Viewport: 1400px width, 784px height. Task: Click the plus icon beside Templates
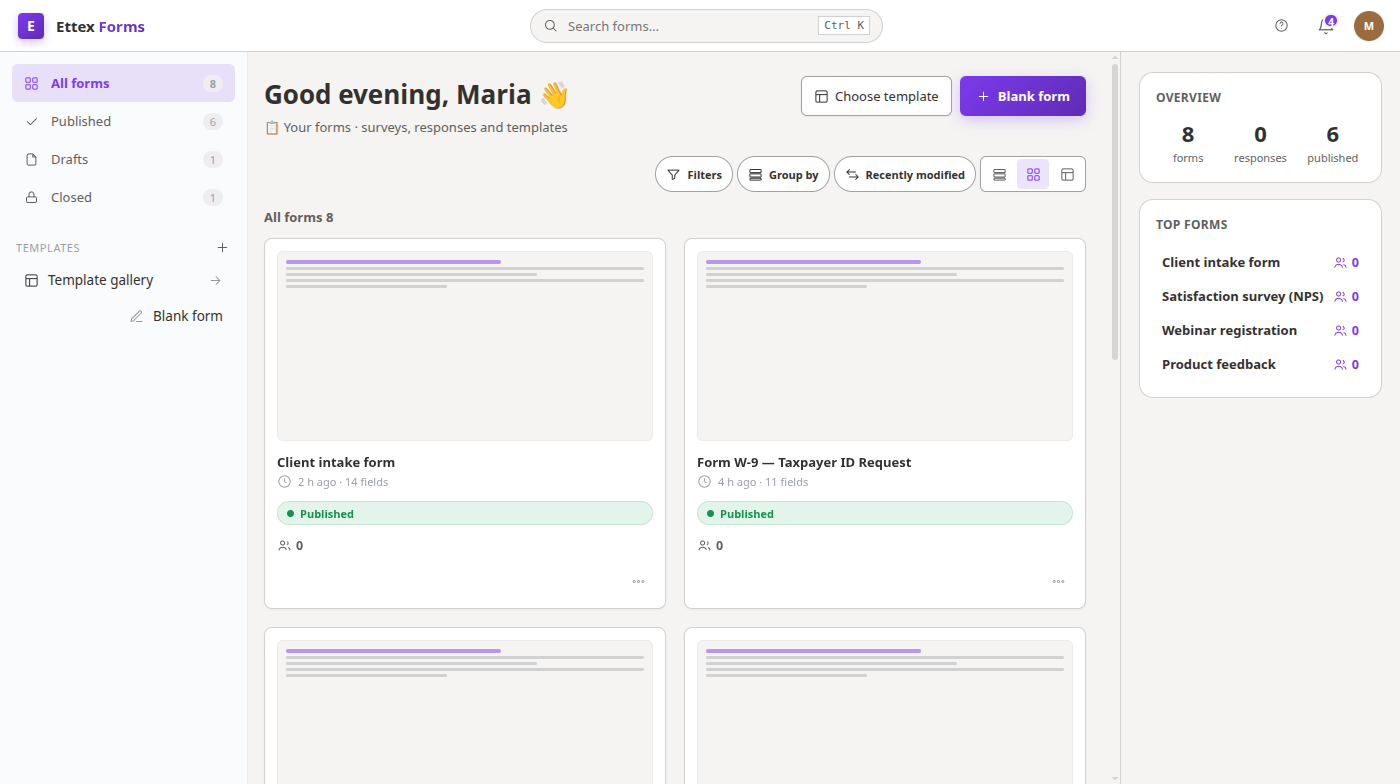[222, 248]
